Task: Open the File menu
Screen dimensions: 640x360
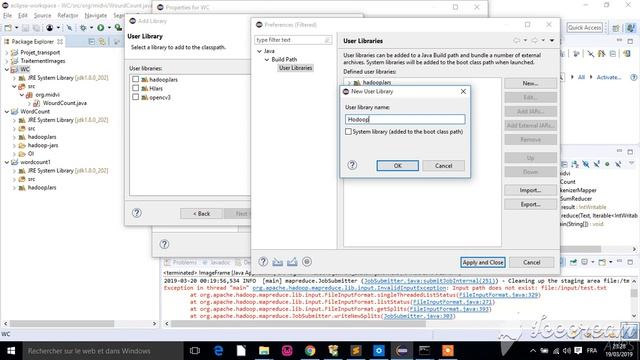Action: (8, 16)
